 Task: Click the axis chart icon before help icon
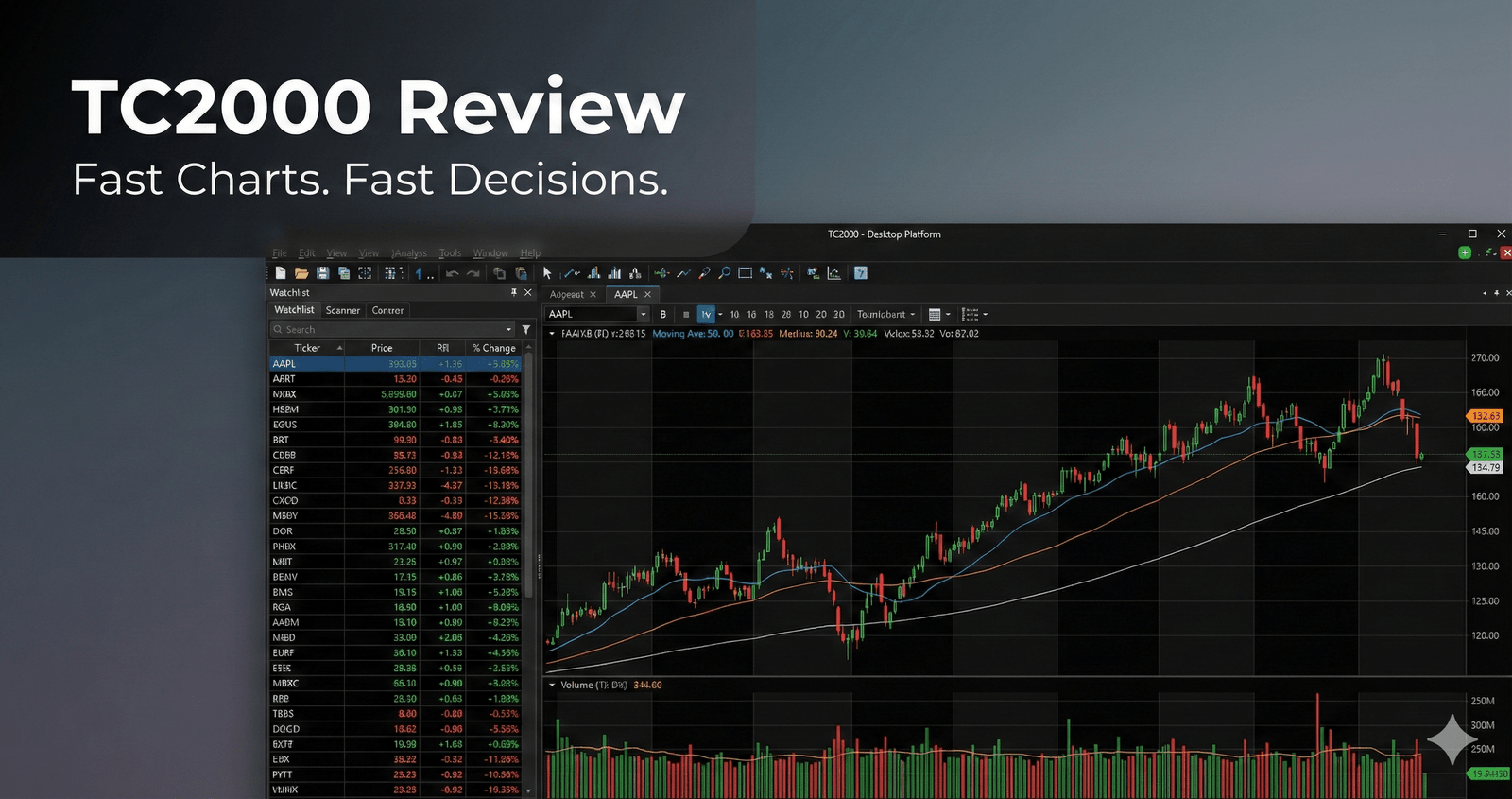(833, 273)
